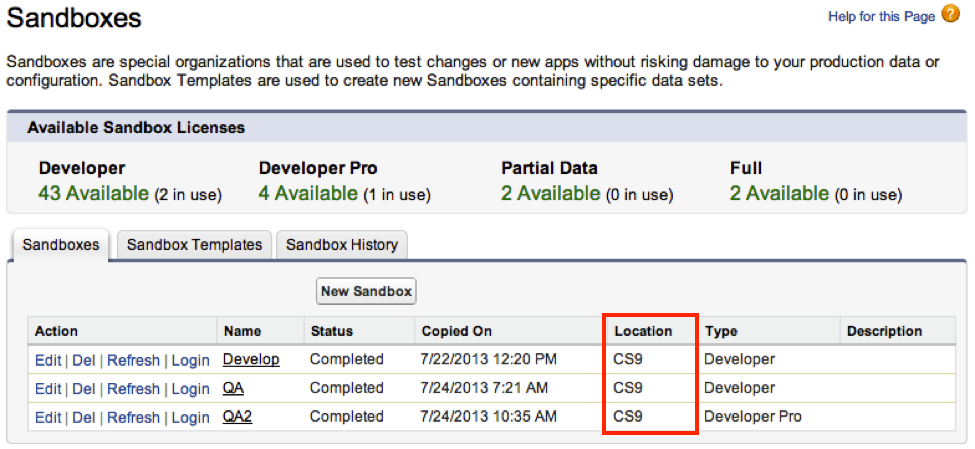
Task: Login to the QA sandbox
Action: pos(190,389)
